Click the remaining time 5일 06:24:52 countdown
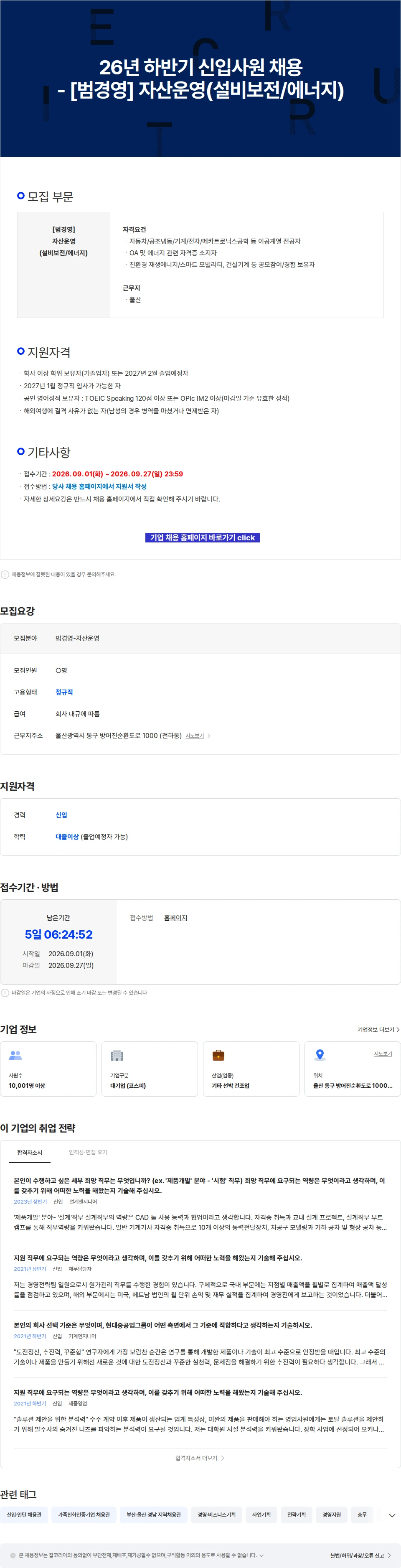The height and width of the screenshot is (1568, 401). click(58, 934)
